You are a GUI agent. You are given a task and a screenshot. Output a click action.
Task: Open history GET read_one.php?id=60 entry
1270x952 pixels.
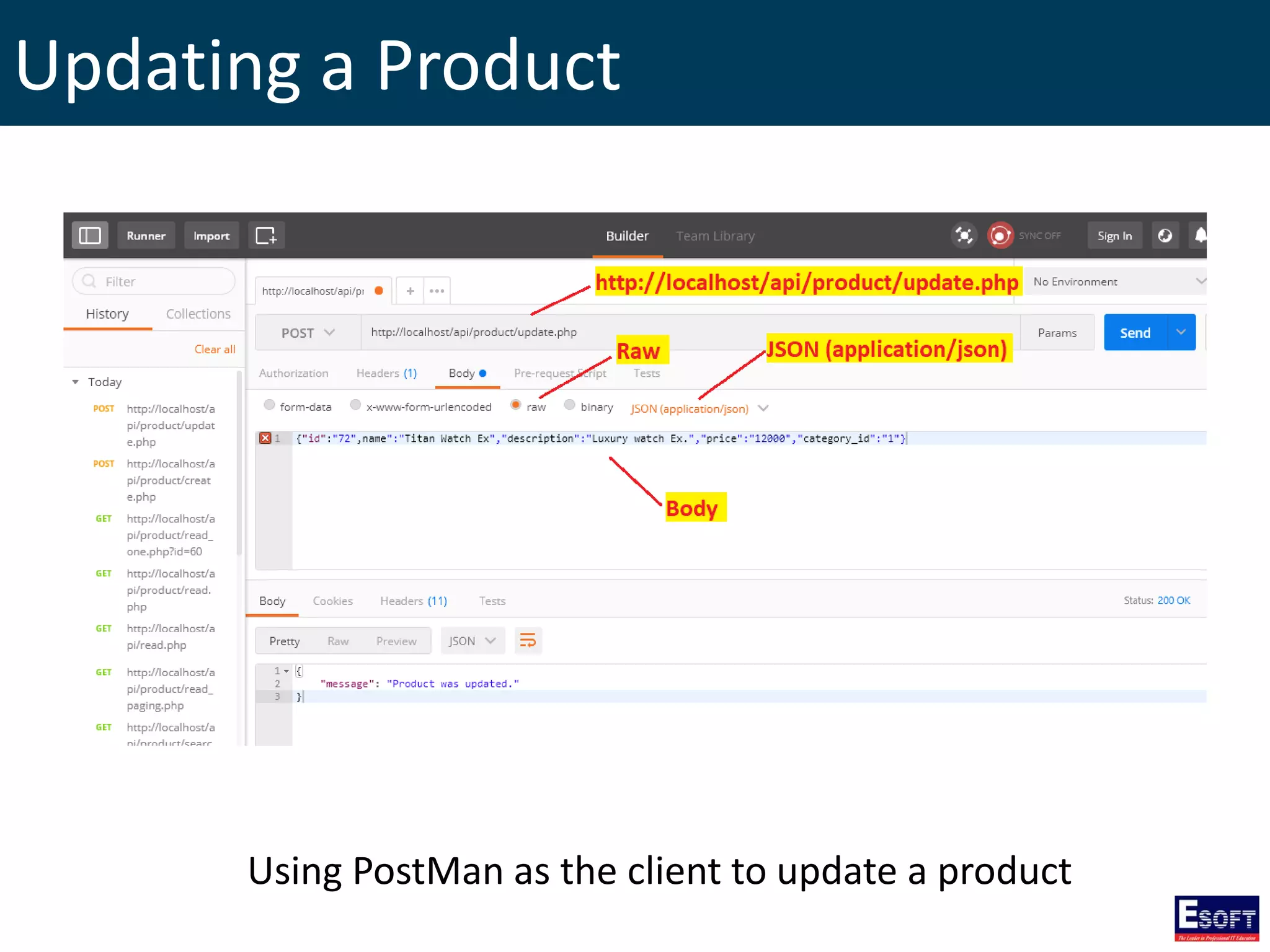[x=154, y=534]
